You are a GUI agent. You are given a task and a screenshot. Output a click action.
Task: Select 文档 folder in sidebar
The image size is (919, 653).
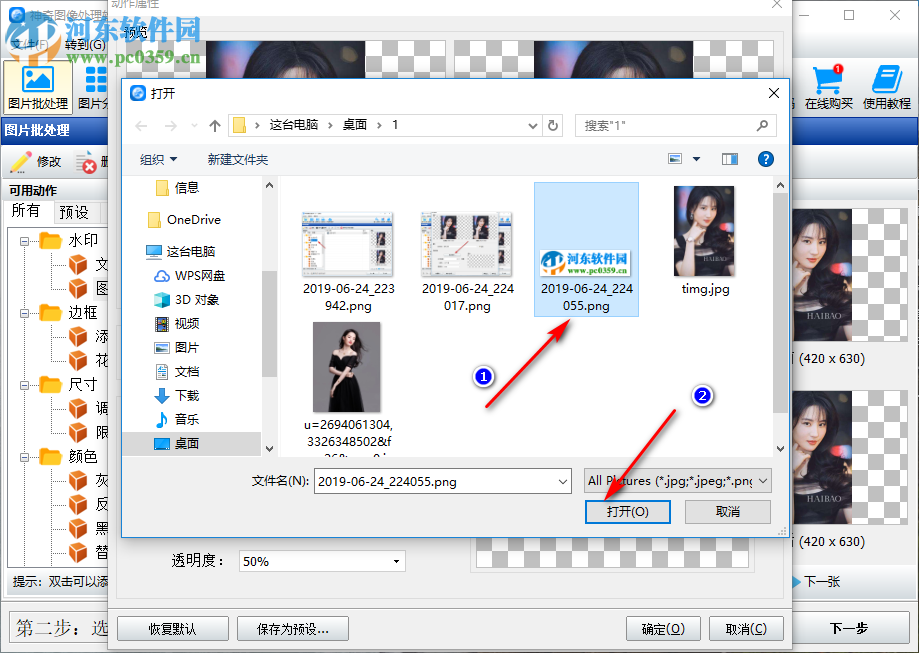click(177, 372)
